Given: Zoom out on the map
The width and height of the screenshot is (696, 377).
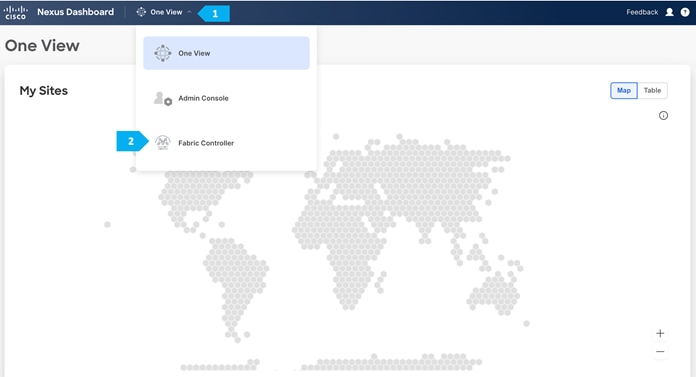Looking at the screenshot, I should click(660, 351).
